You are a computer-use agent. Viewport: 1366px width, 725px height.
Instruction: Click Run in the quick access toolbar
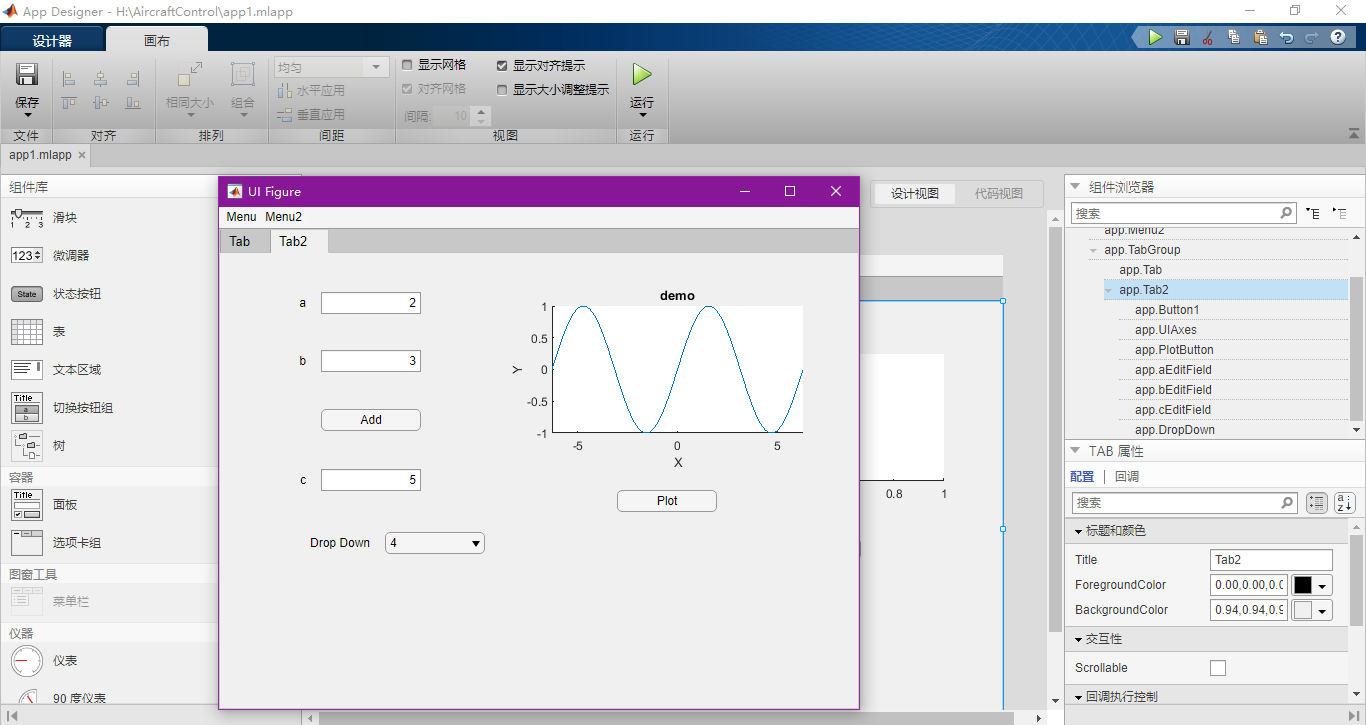pos(1155,38)
